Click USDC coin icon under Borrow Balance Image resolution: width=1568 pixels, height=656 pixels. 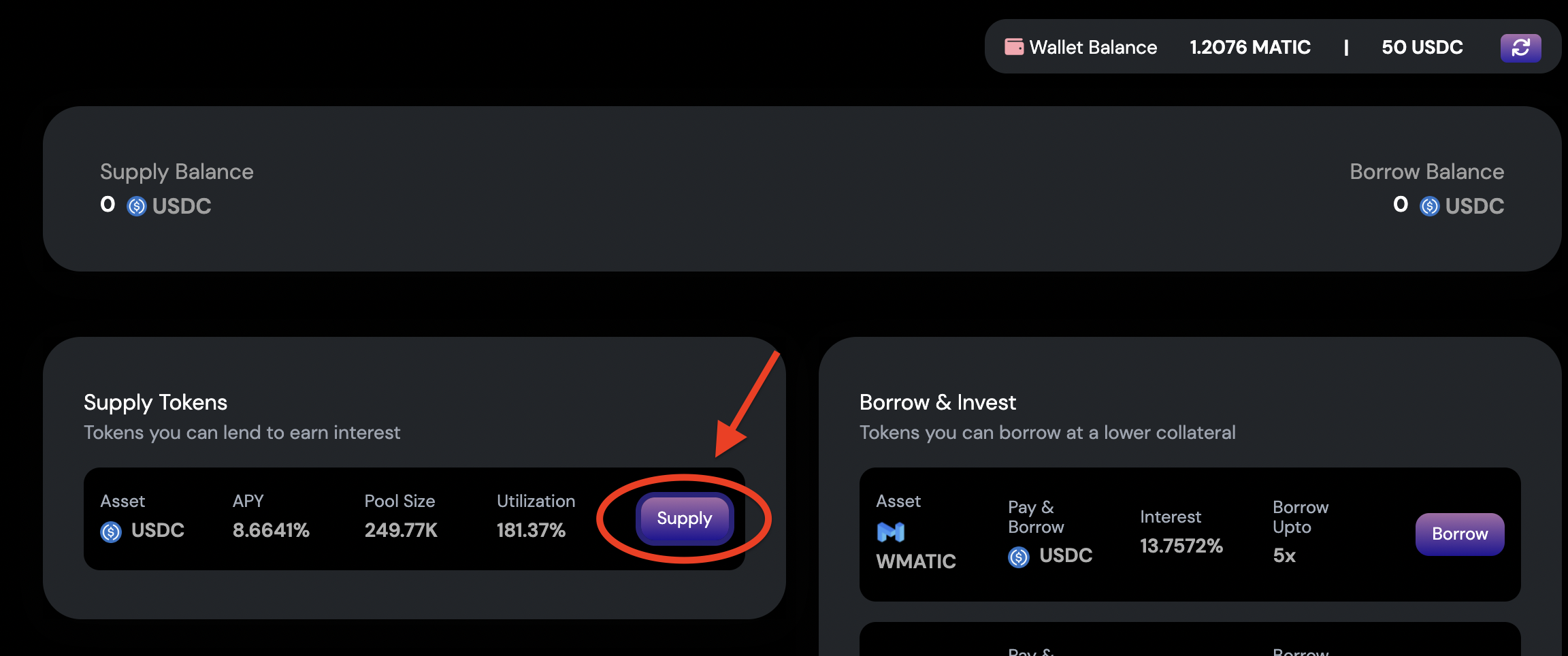pos(1429,206)
